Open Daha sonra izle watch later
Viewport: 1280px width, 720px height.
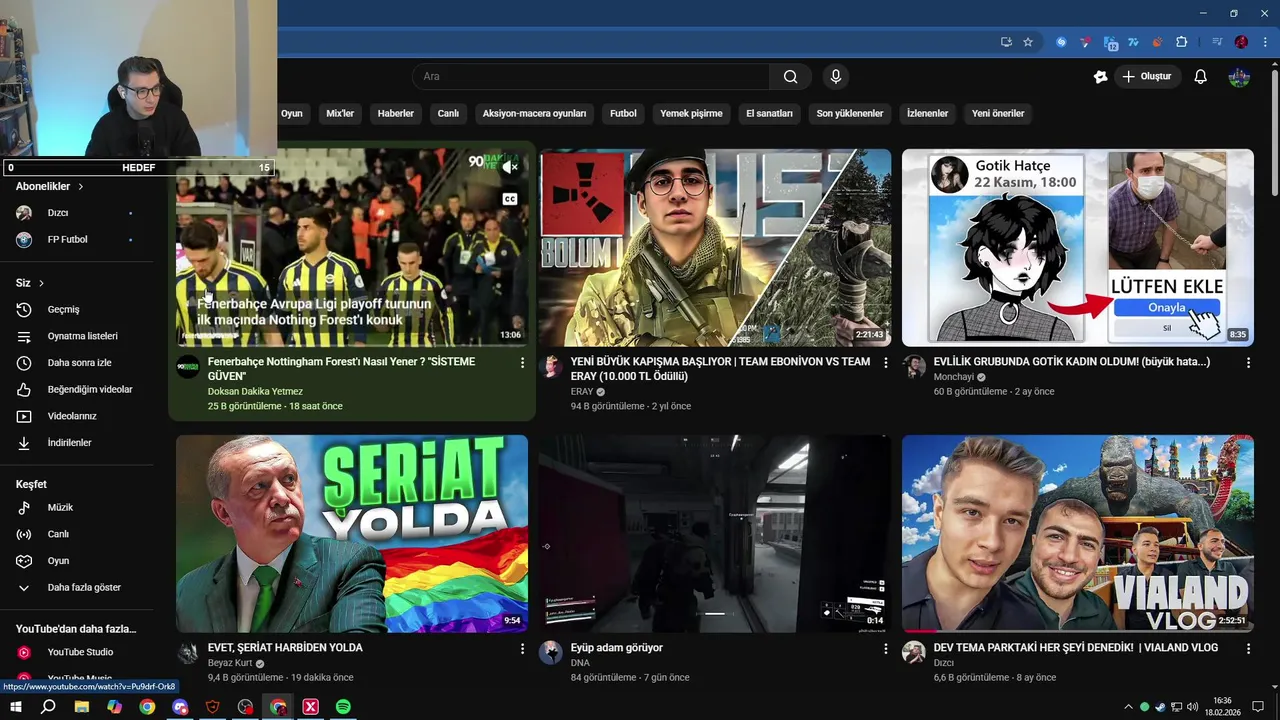[x=80, y=363]
